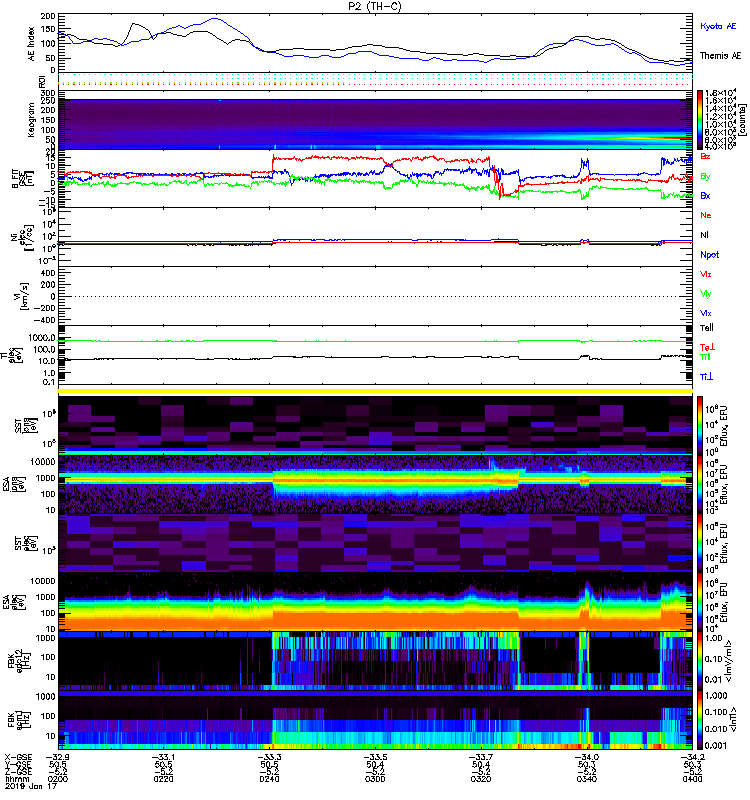Pick the black Ni density legend label
This screenshot has height=800, width=750.
tap(705, 235)
